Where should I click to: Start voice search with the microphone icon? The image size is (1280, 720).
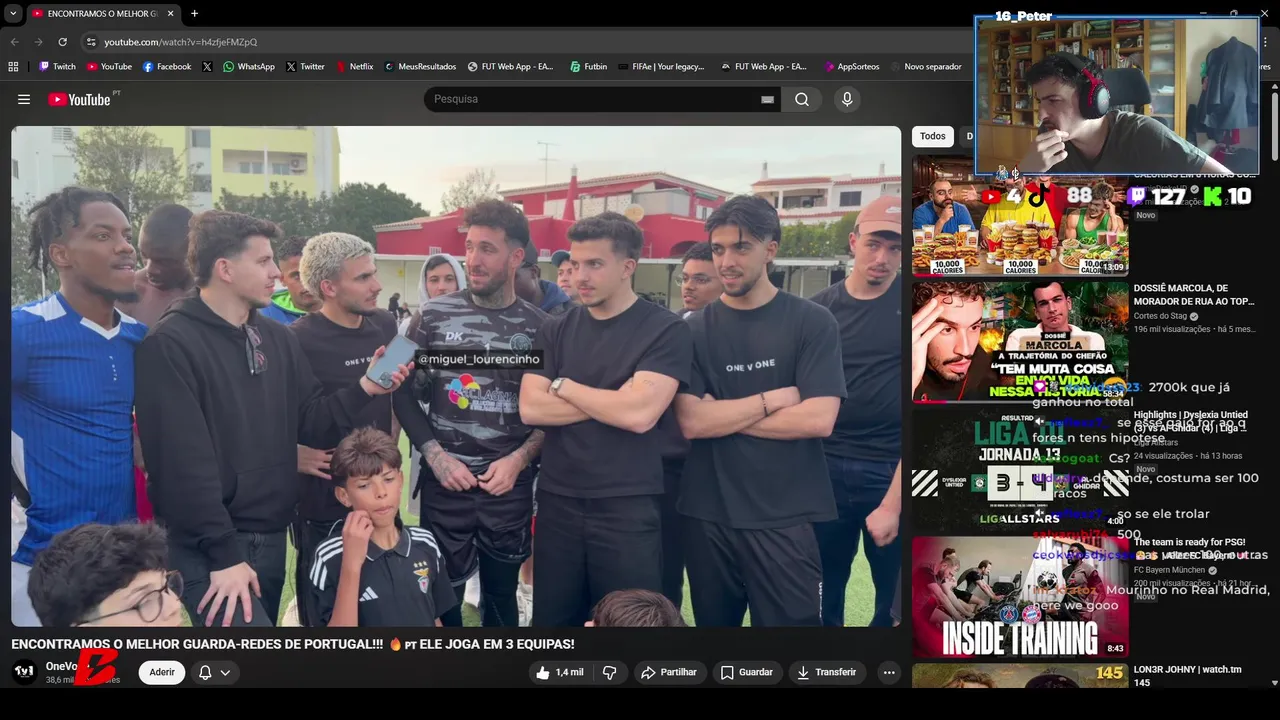pyautogui.click(x=847, y=99)
